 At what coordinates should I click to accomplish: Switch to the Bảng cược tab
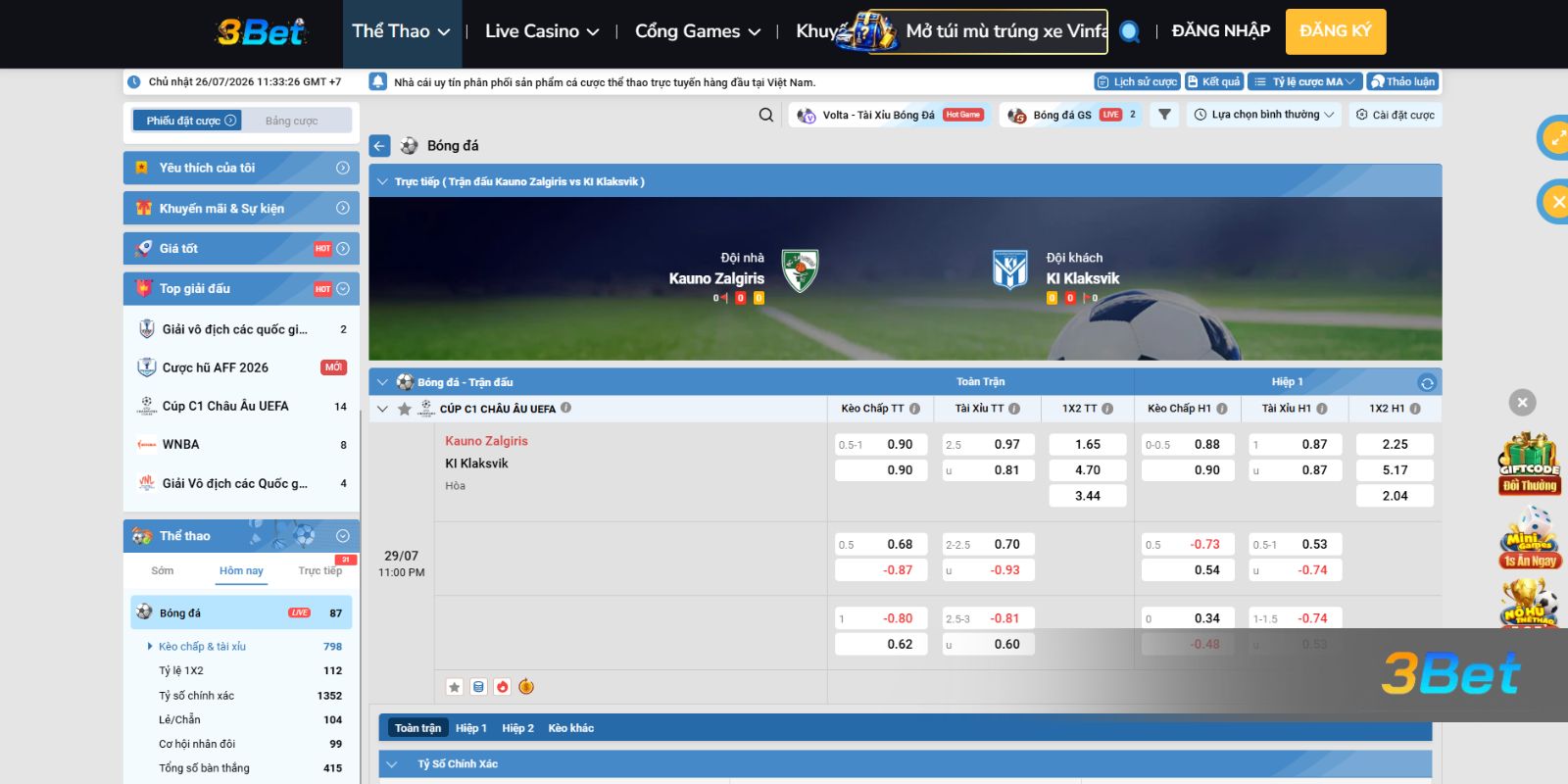(292, 121)
